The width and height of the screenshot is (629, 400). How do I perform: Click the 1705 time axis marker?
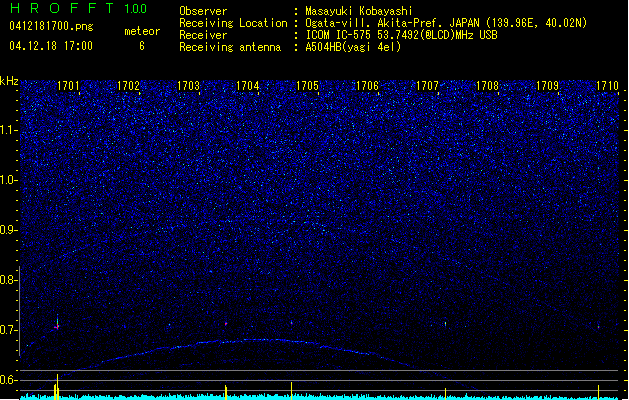tap(307, 86)
